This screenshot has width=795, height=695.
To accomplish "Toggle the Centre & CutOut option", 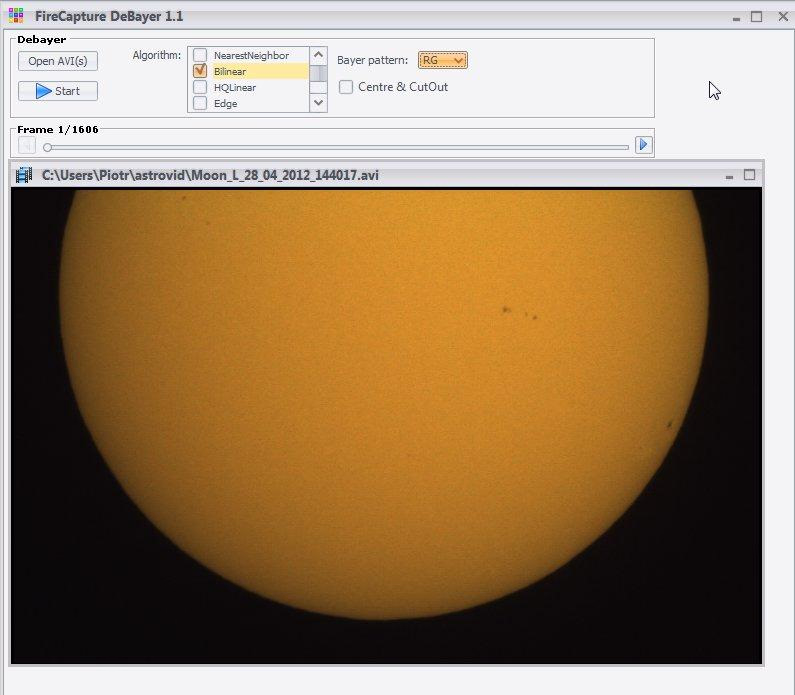I will coord(346,87).
